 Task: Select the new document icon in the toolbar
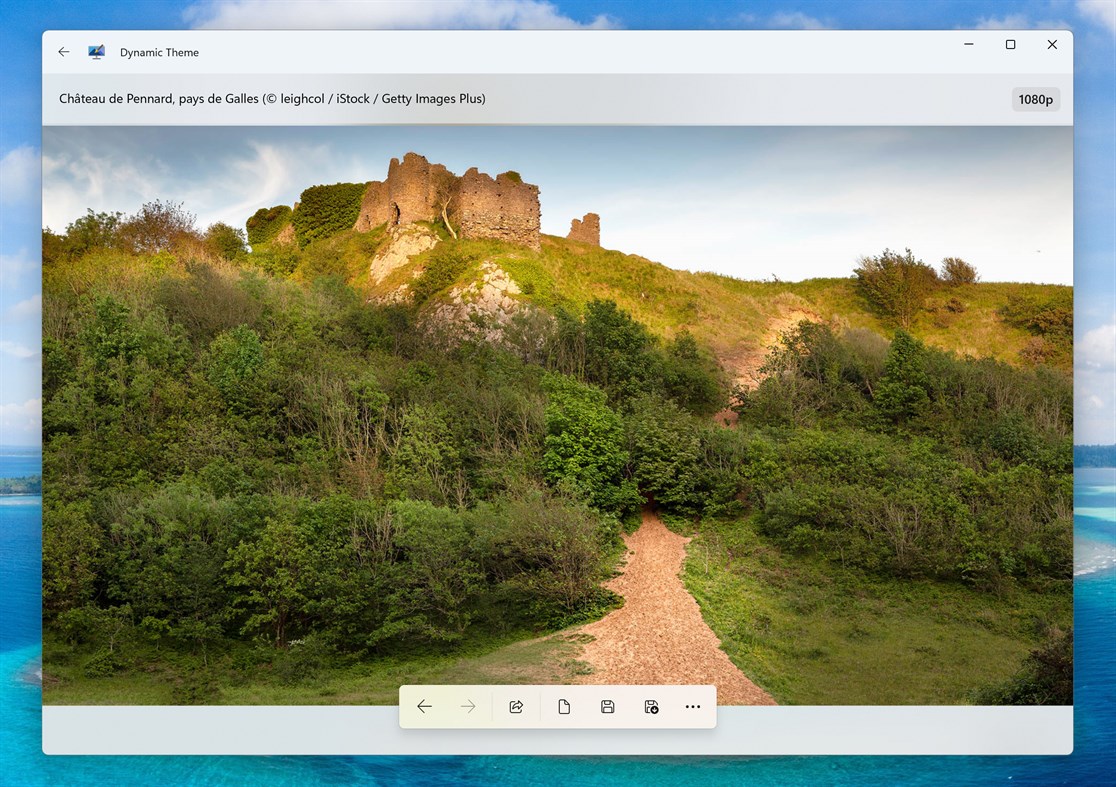click(563, 706)
